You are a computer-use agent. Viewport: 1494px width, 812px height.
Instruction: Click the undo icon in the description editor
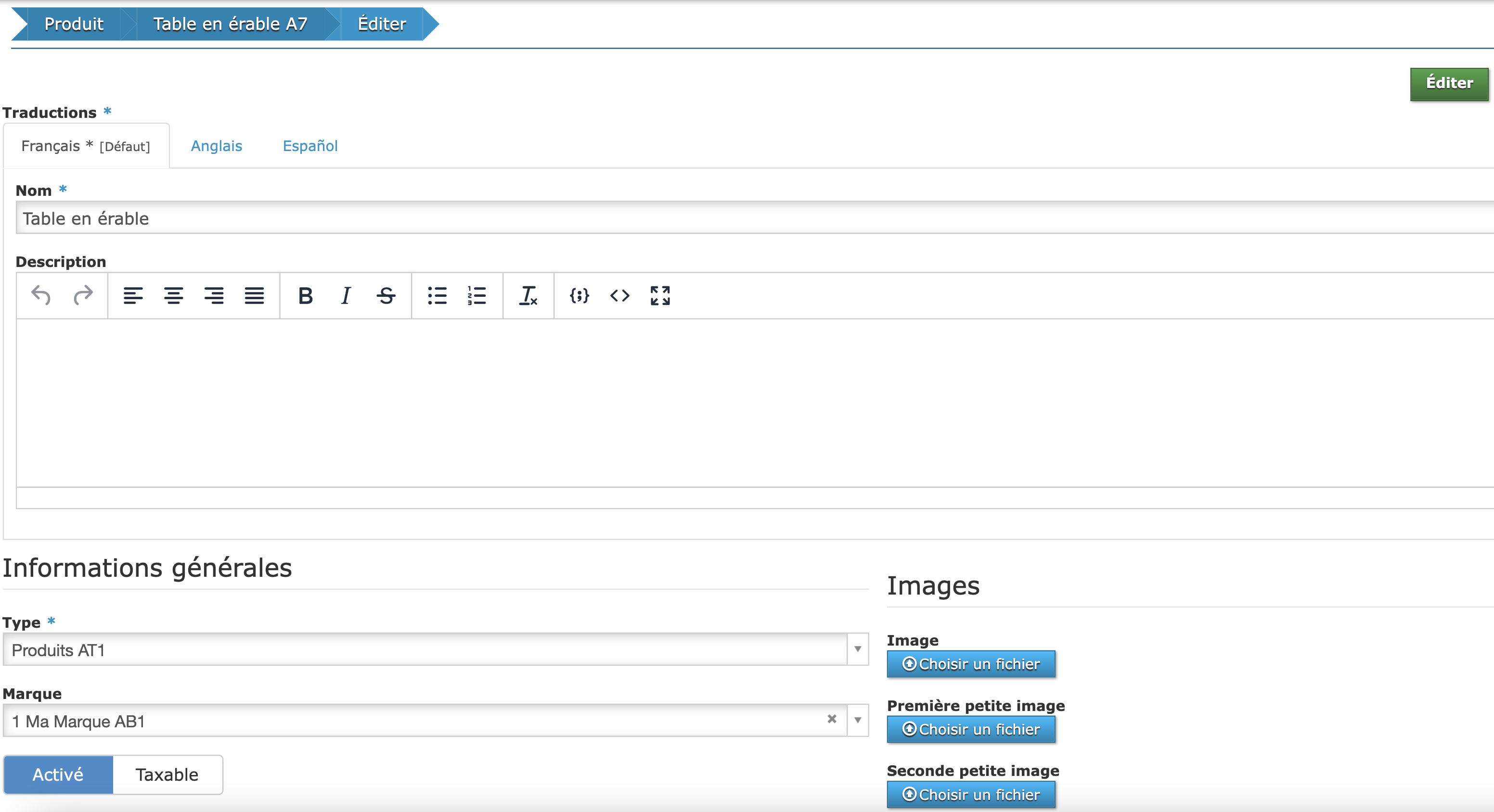(x=40, y=295)
